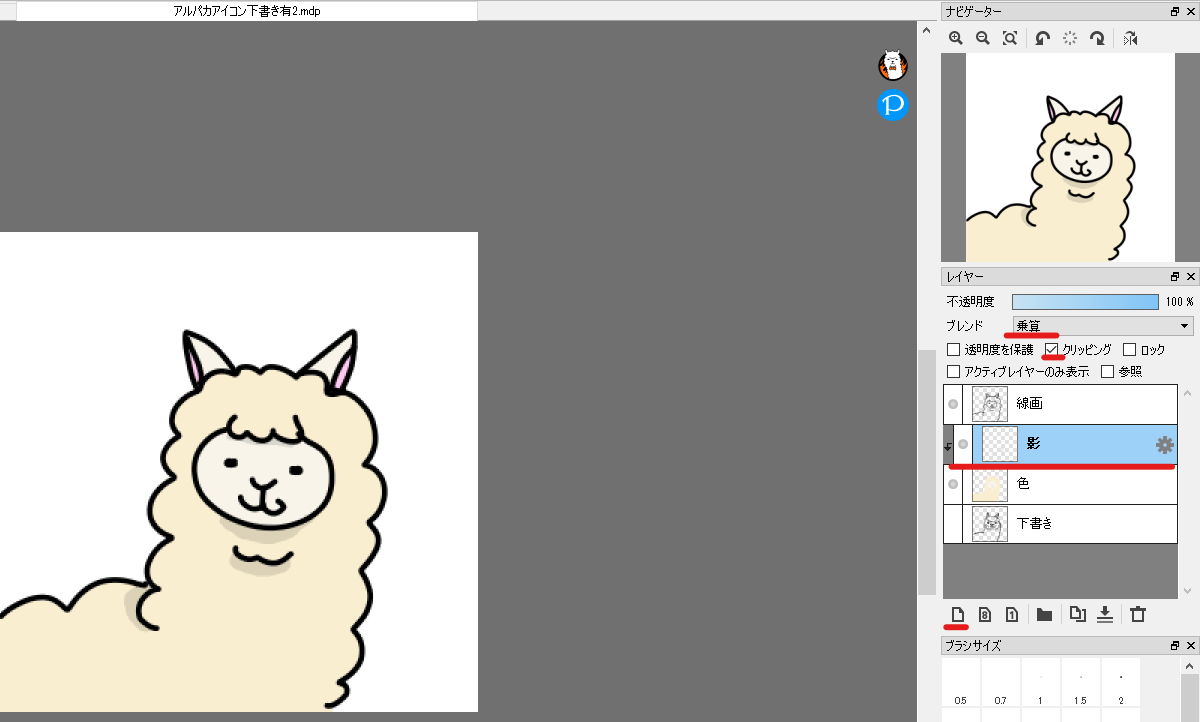Create a new layer folder

(x=1044, y=614)
